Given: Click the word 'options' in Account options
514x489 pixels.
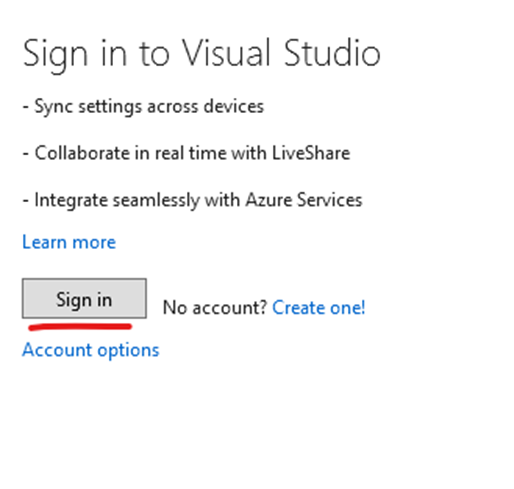Looking at the screenshot, I should click(128, 351).
